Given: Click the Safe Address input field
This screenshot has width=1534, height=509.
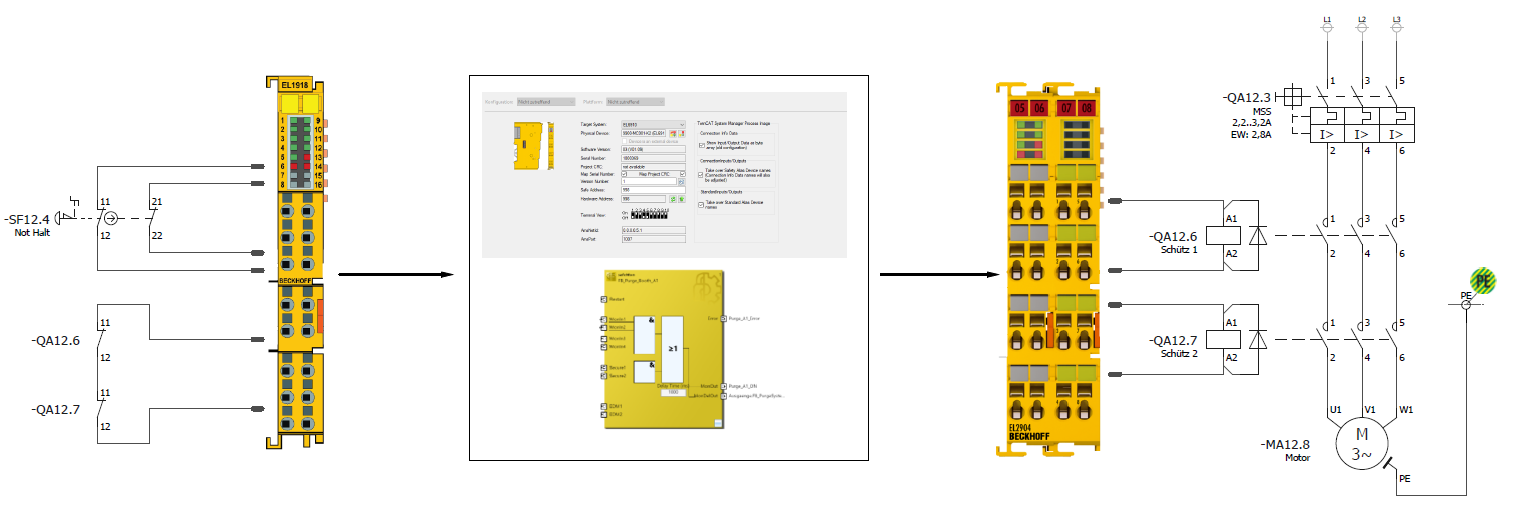Looking at the screenshot, I should tap(653, 189).
